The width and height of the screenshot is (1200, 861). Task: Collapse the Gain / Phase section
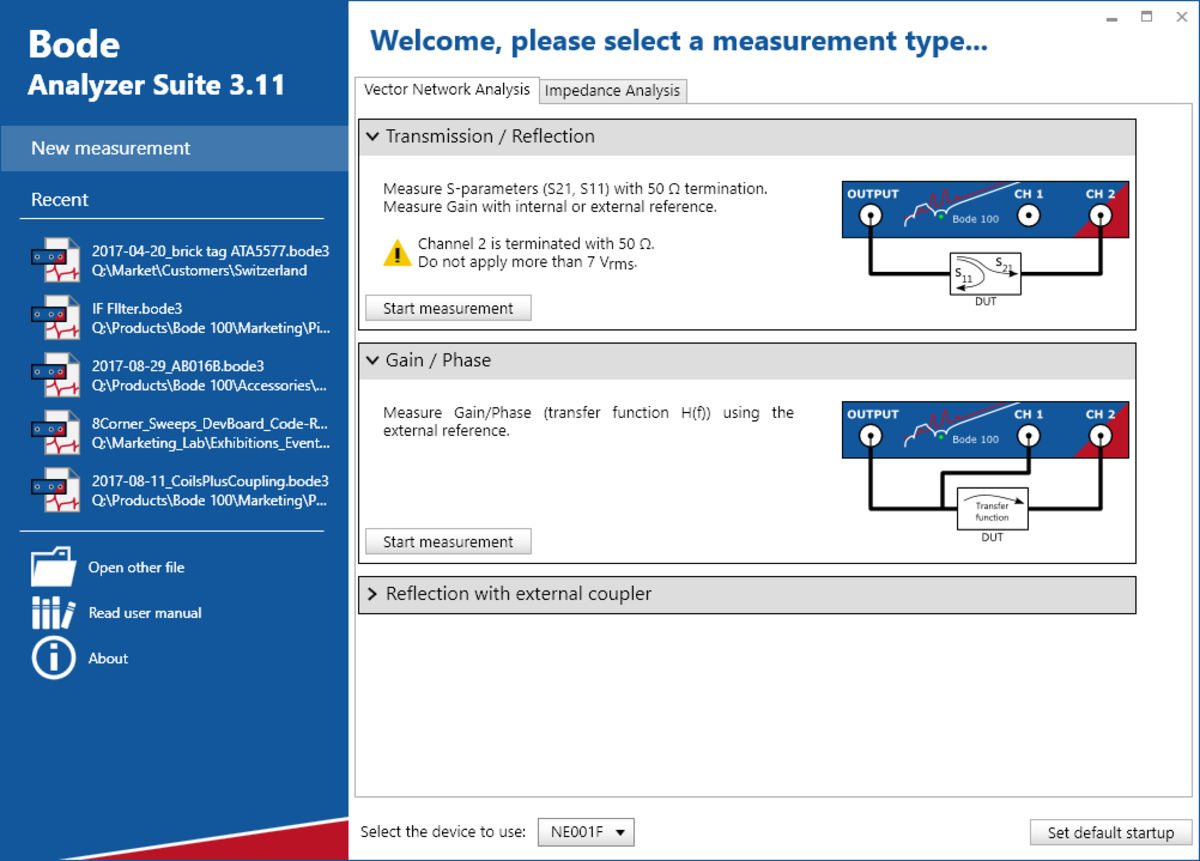pyautogui.click(x=372, y=361)
